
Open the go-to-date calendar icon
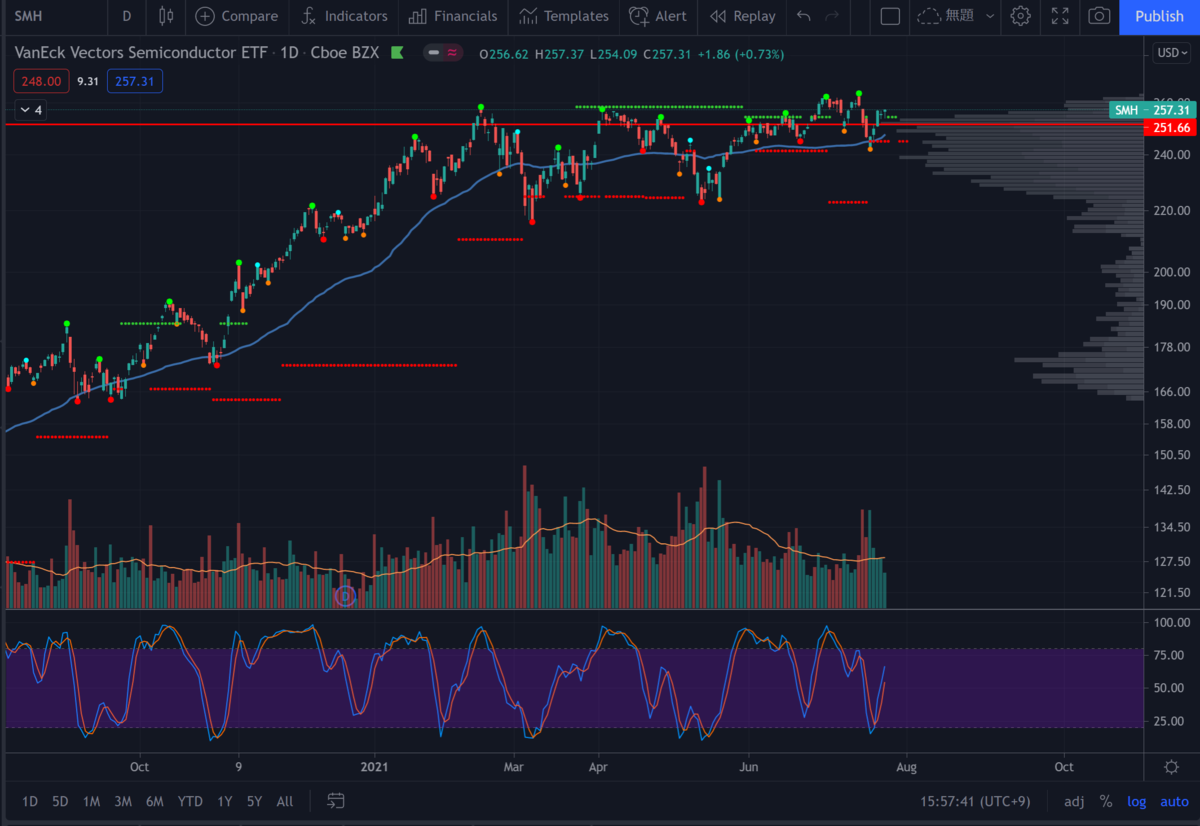[336, 801]
